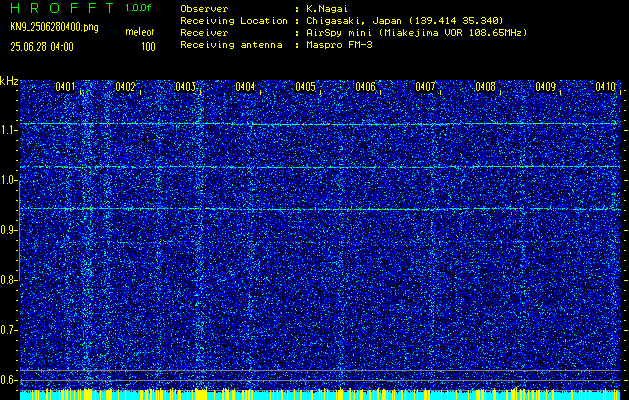Click the version label 1.00f
Viewport: 629px width, 400px height.
(138, 8)
